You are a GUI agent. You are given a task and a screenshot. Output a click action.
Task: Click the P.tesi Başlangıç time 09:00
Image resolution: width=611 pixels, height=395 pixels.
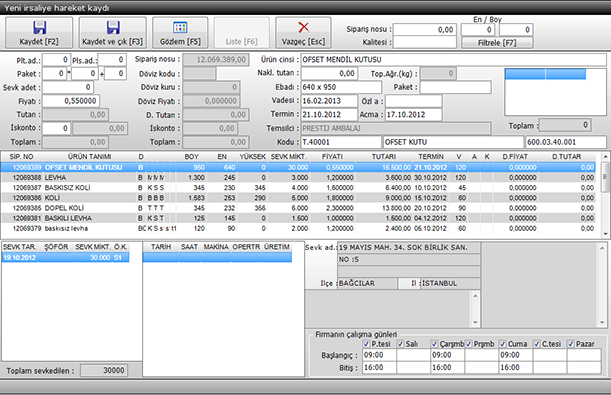[379, 355]
